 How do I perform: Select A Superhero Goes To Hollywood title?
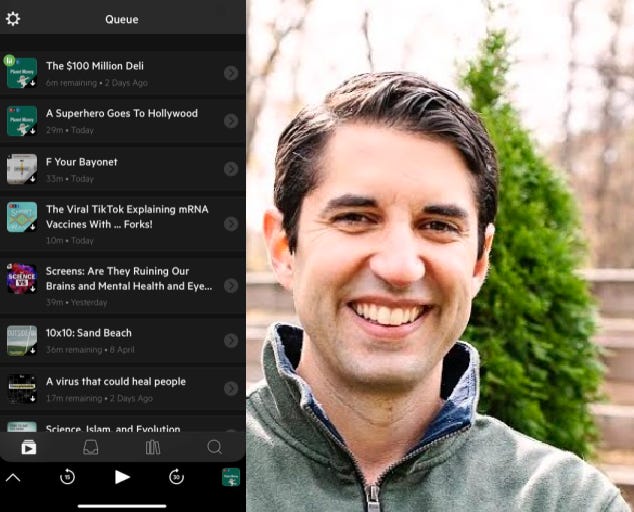[122, 114]
